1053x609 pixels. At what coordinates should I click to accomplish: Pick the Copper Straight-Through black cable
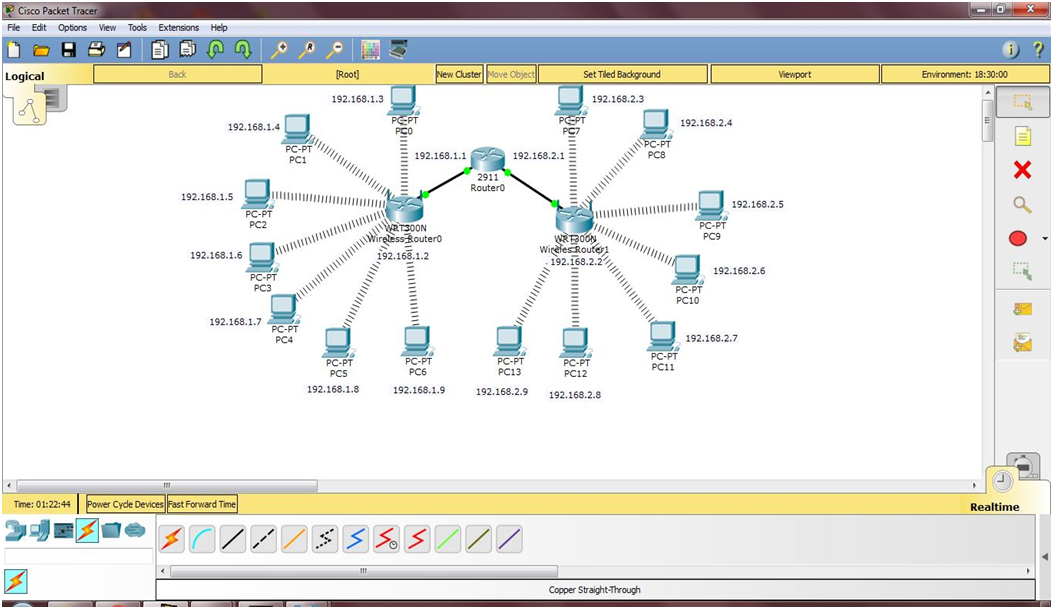tap(232, 539)
